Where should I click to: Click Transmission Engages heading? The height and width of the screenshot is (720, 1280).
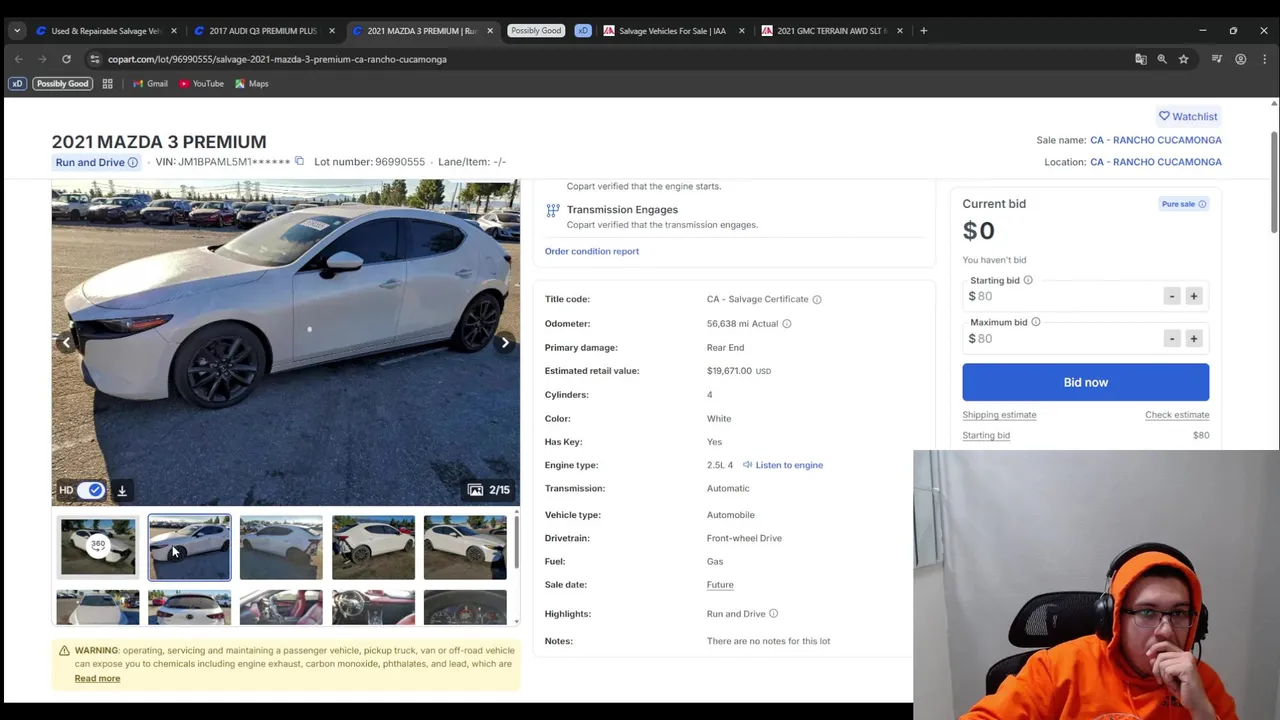[622, 210]
